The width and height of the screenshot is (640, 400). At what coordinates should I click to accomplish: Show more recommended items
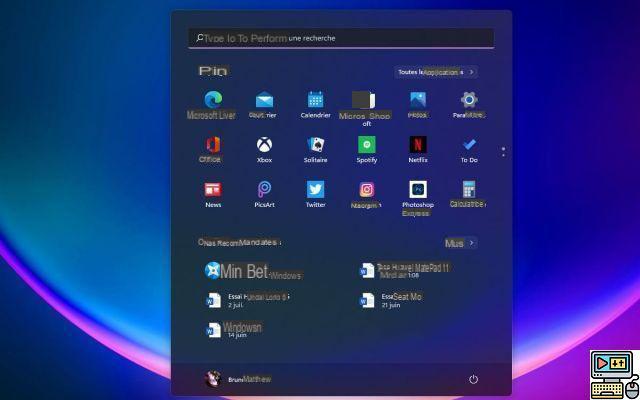pyautogui.click(x=460, y=243)
